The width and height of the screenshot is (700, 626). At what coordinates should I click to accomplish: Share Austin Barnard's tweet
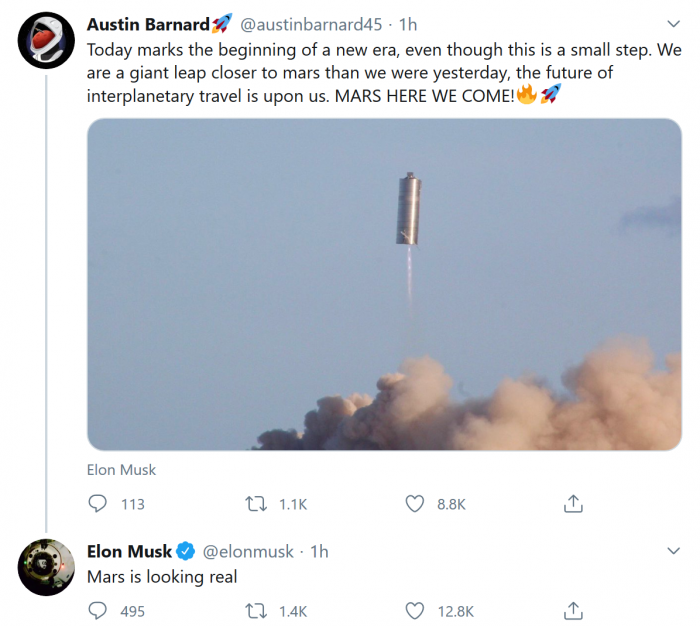coord(574,504)
